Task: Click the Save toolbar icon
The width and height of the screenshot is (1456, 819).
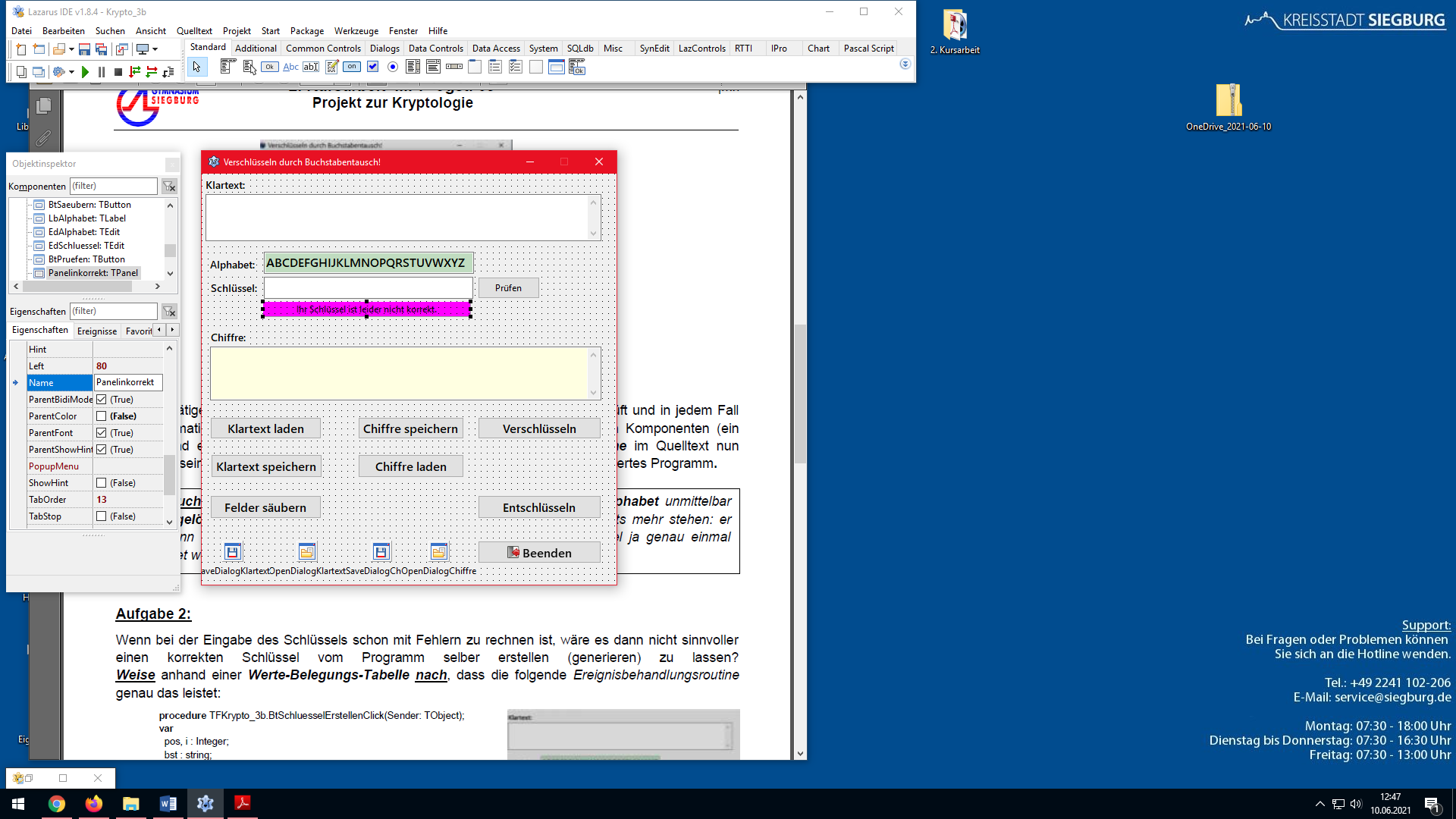Action: 84,49
